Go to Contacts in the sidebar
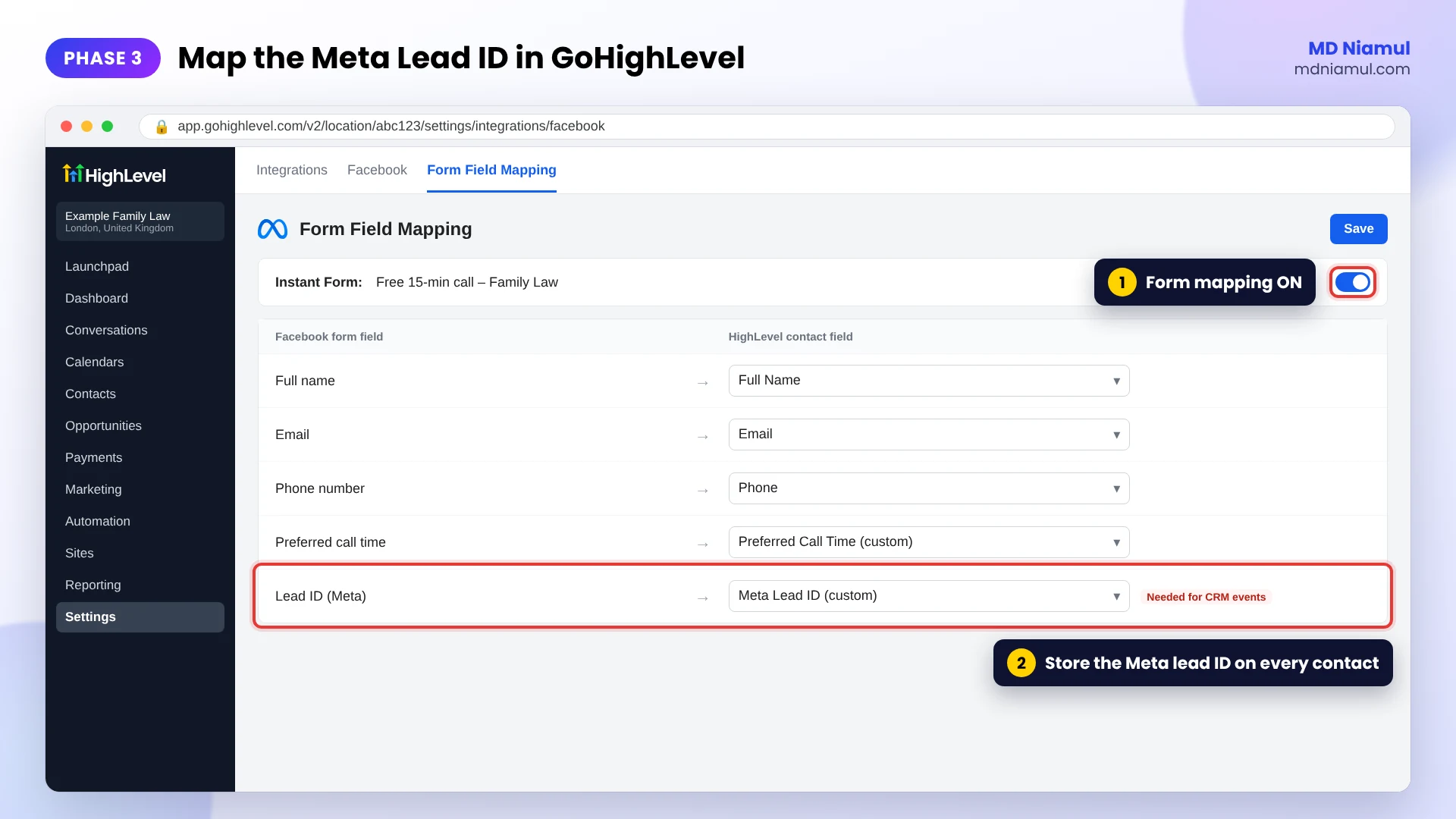This screenshot has height=819, width=1456. click(x=140, y=394)
